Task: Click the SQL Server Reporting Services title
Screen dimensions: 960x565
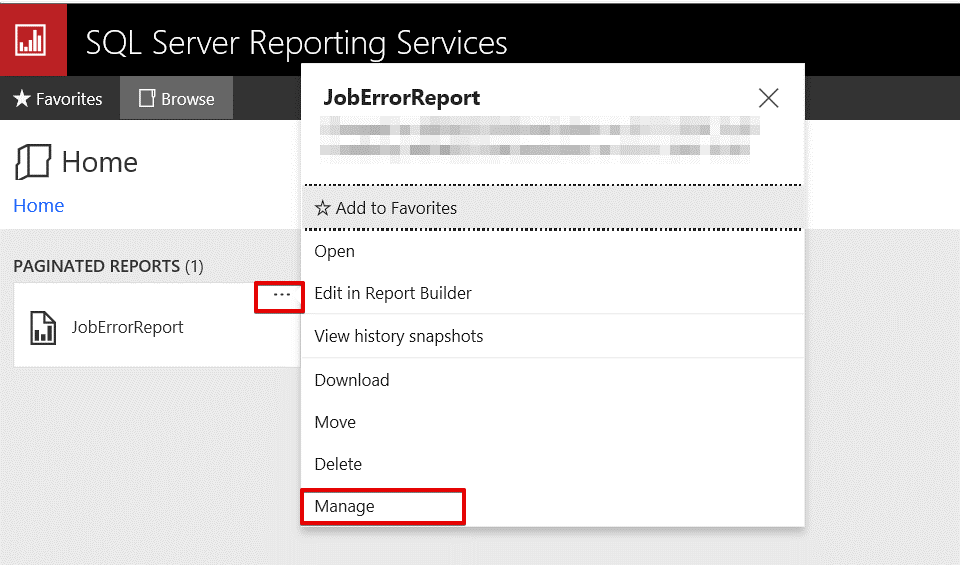Action: (296, 43)
